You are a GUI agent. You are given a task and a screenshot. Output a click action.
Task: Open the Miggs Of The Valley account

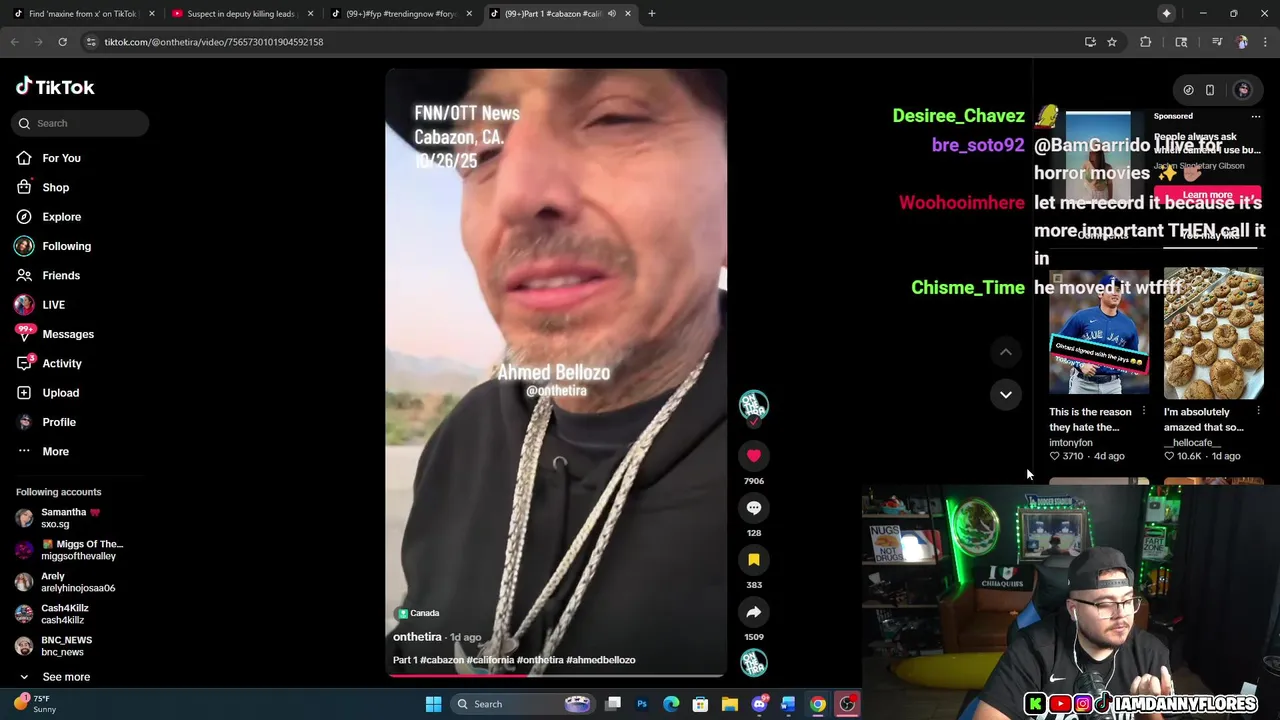pyautogui.click(x=70, y=550)
